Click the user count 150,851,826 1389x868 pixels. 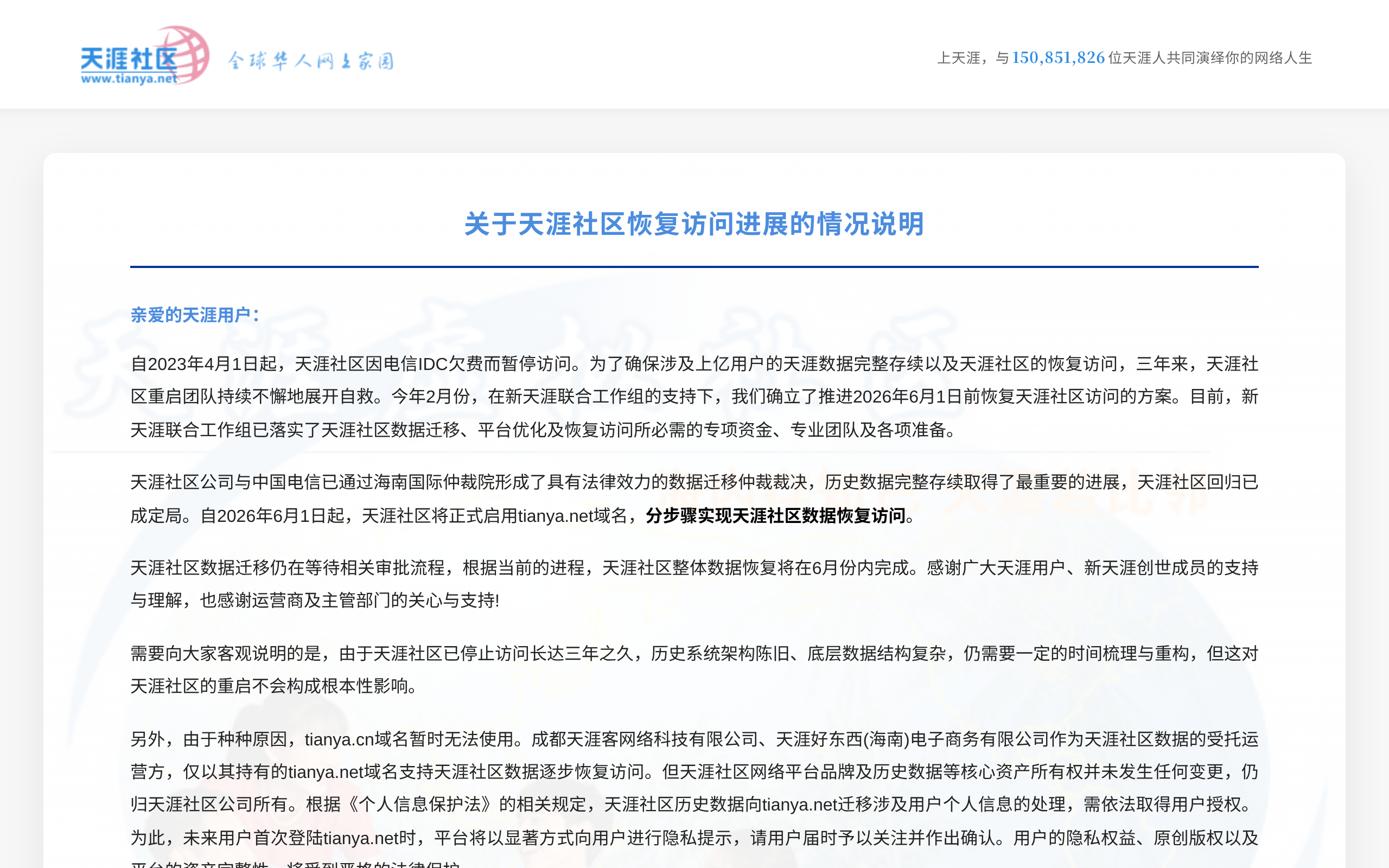point(1058,58)
